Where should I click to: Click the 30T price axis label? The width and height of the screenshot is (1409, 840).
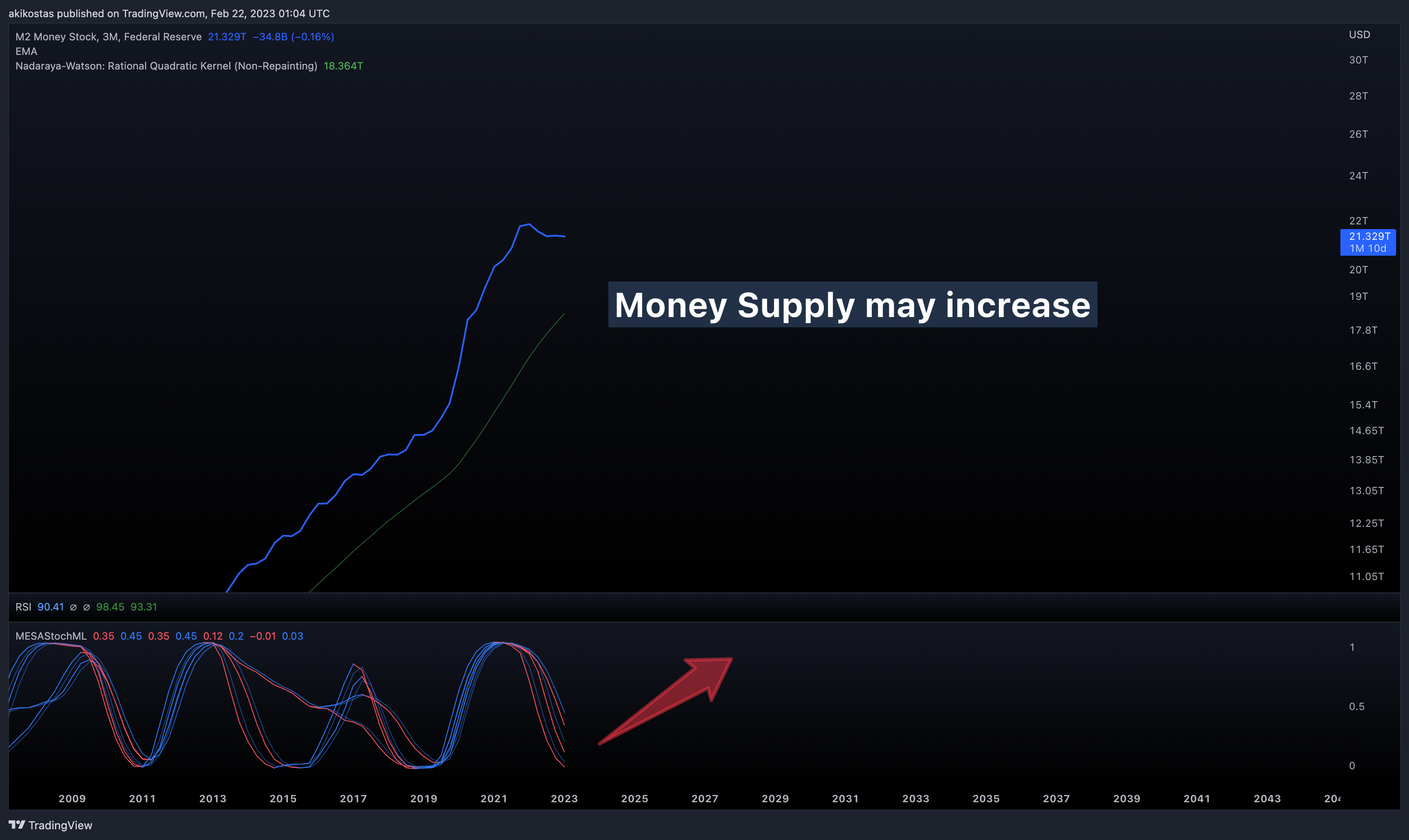pos(1358,60)
